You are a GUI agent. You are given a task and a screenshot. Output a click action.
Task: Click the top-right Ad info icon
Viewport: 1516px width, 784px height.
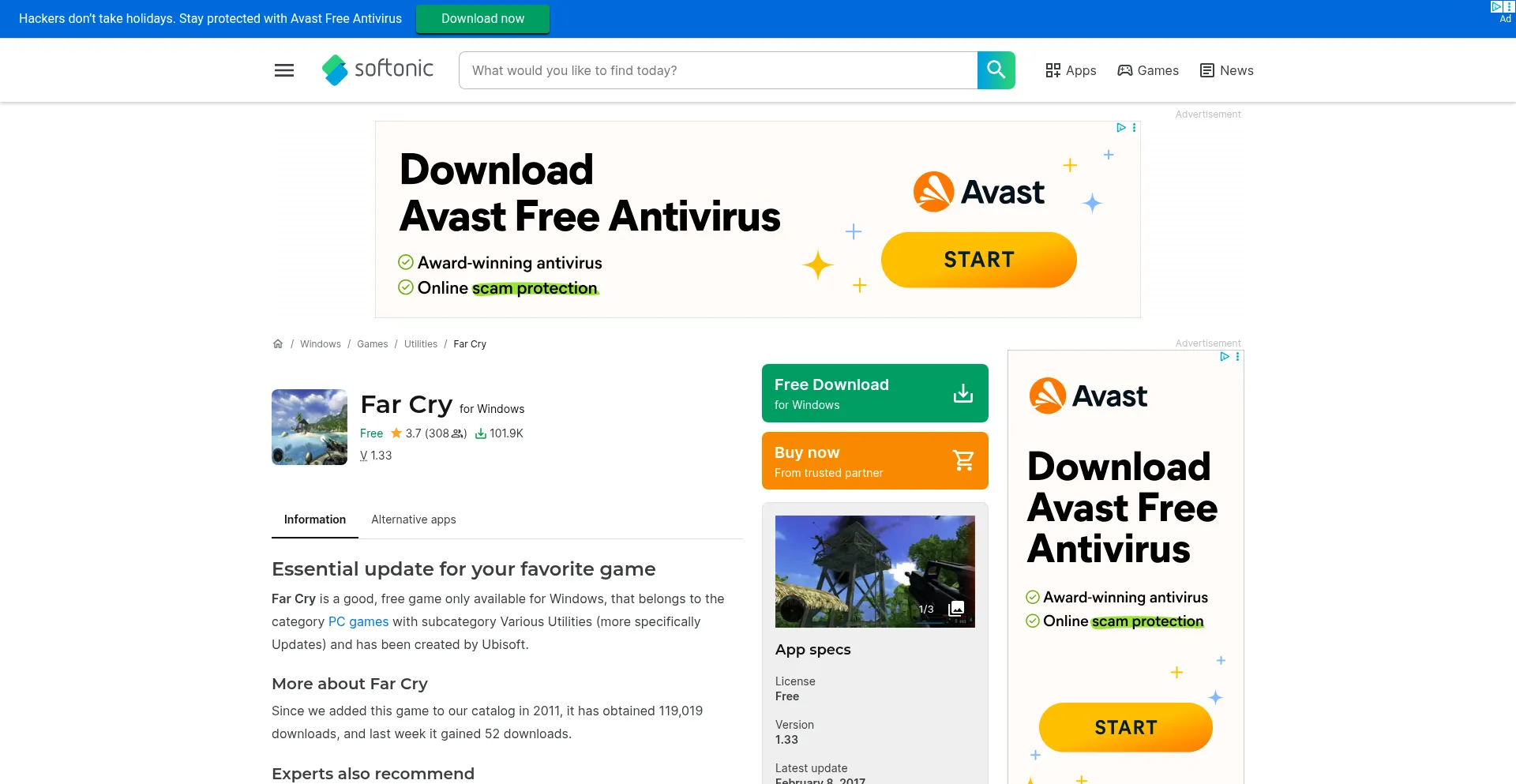coord(1502,12)
